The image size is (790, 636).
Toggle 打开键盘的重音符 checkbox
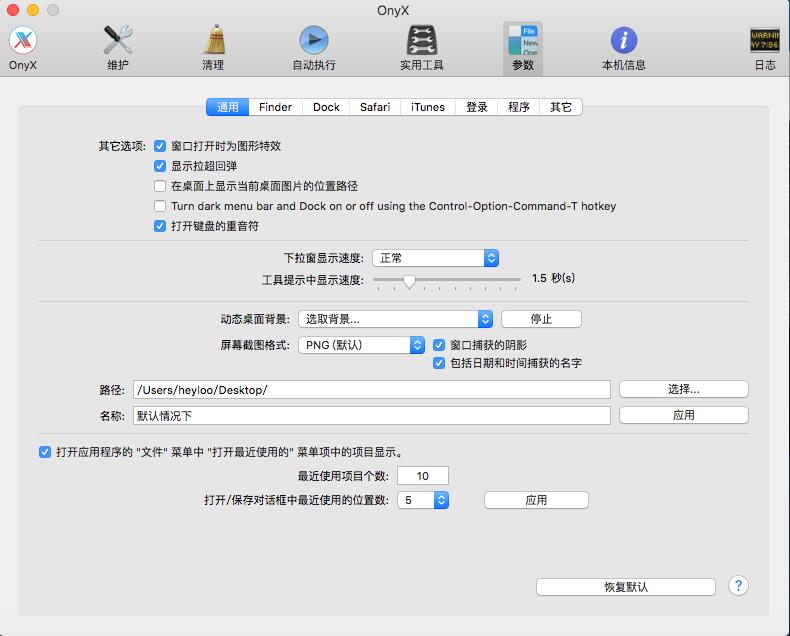click(x=160, y=226)
